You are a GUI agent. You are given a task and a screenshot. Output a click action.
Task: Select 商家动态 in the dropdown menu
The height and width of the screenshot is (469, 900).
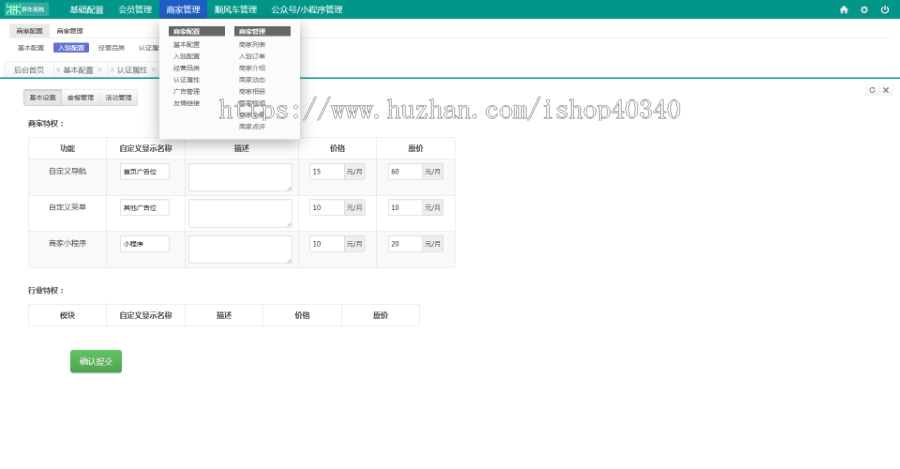tap(252, 80)
